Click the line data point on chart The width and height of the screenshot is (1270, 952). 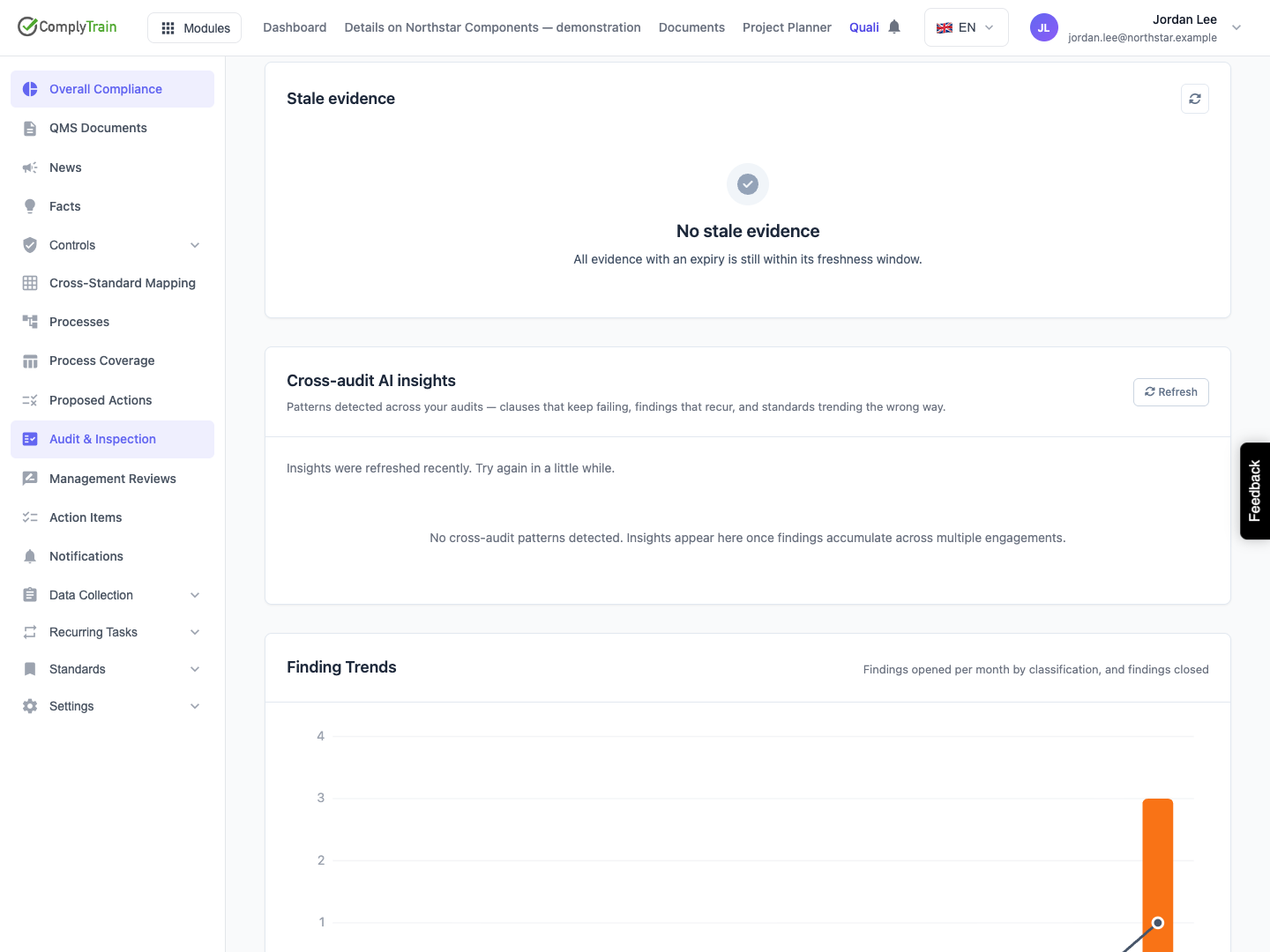tap(1158, 923)
